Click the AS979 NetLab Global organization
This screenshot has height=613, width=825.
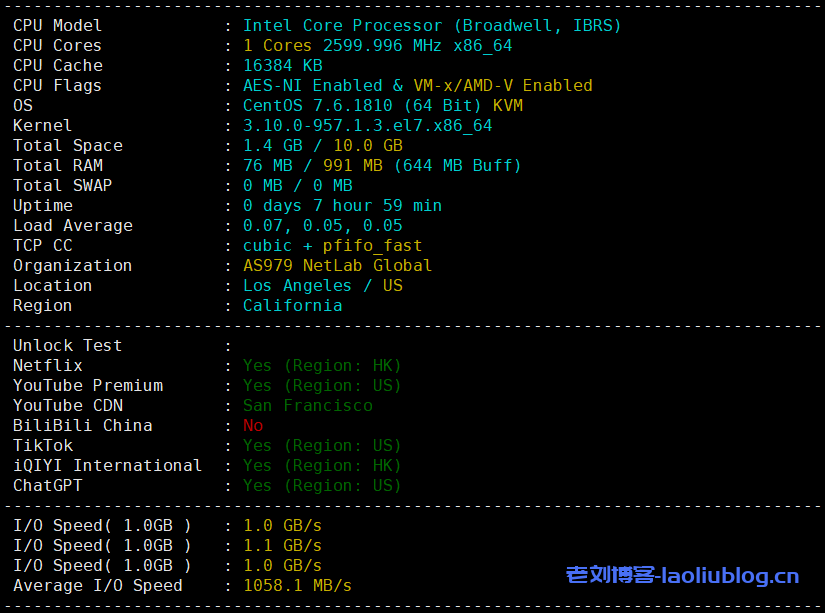[x=337, y=266]
